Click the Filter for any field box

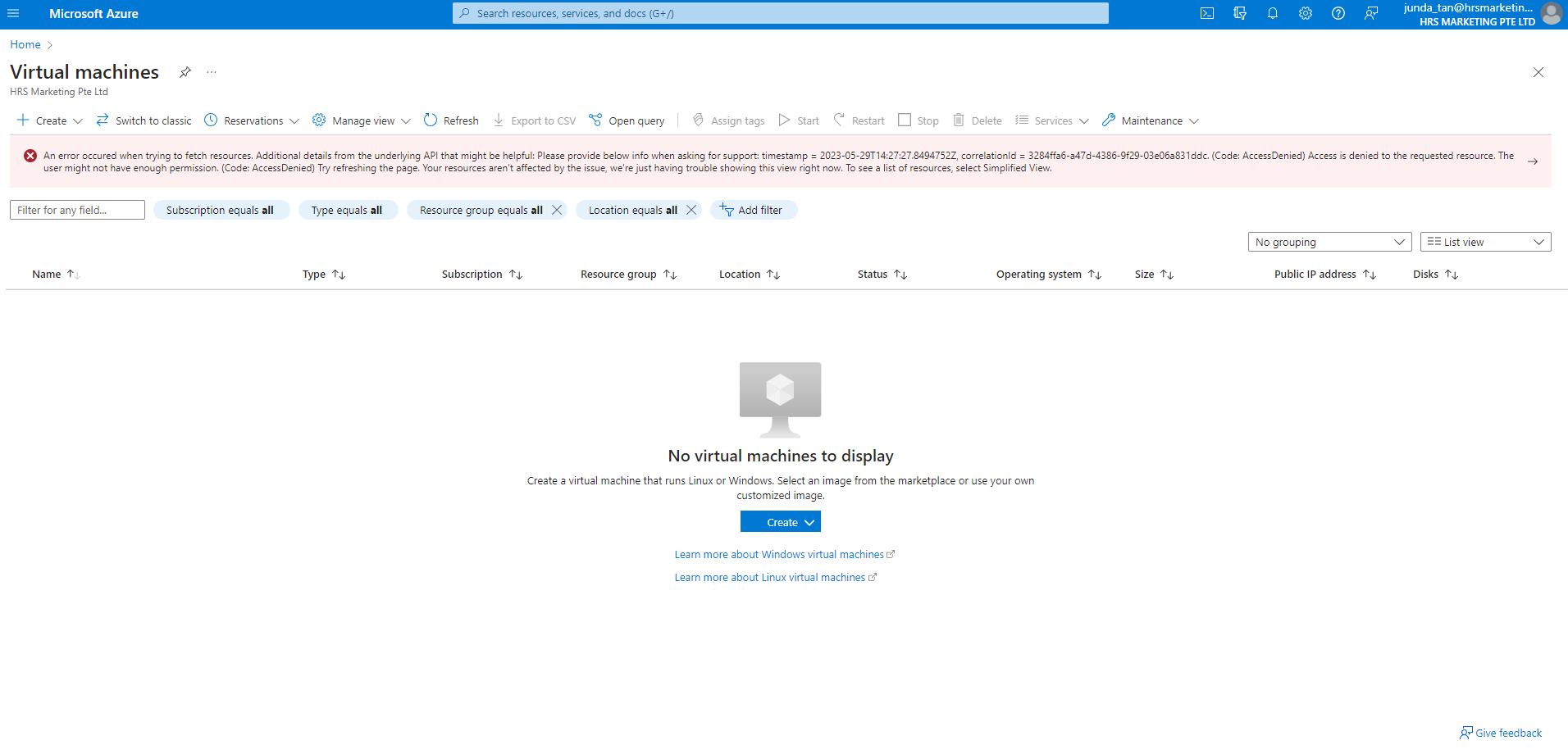tap(76, 210)
